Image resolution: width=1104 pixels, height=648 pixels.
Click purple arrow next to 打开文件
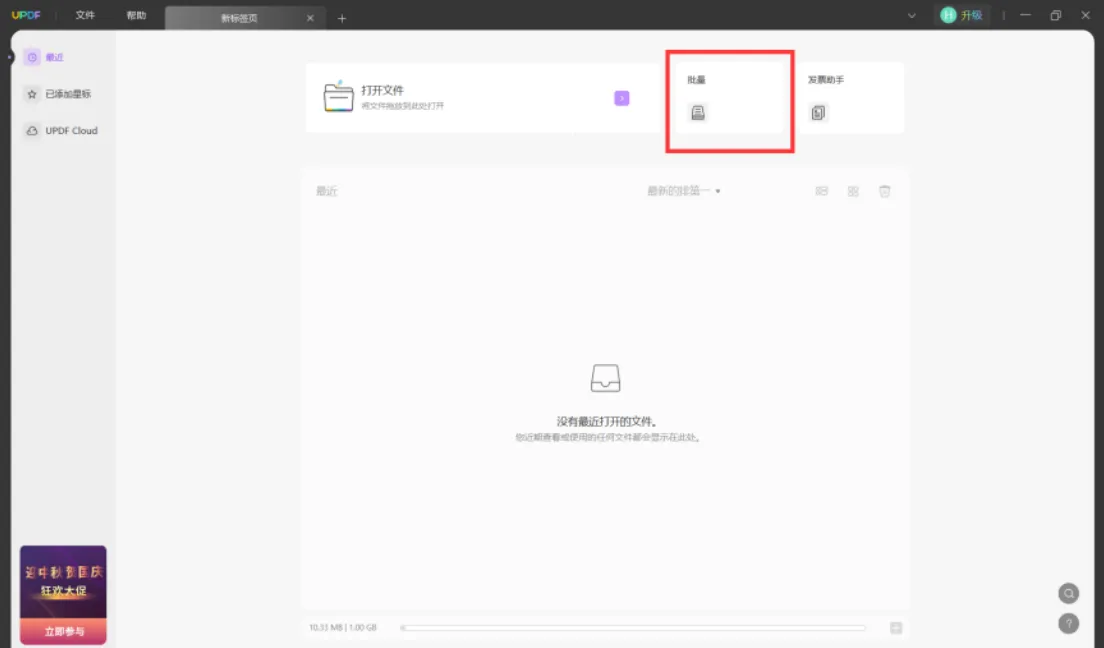coord(622,98)
